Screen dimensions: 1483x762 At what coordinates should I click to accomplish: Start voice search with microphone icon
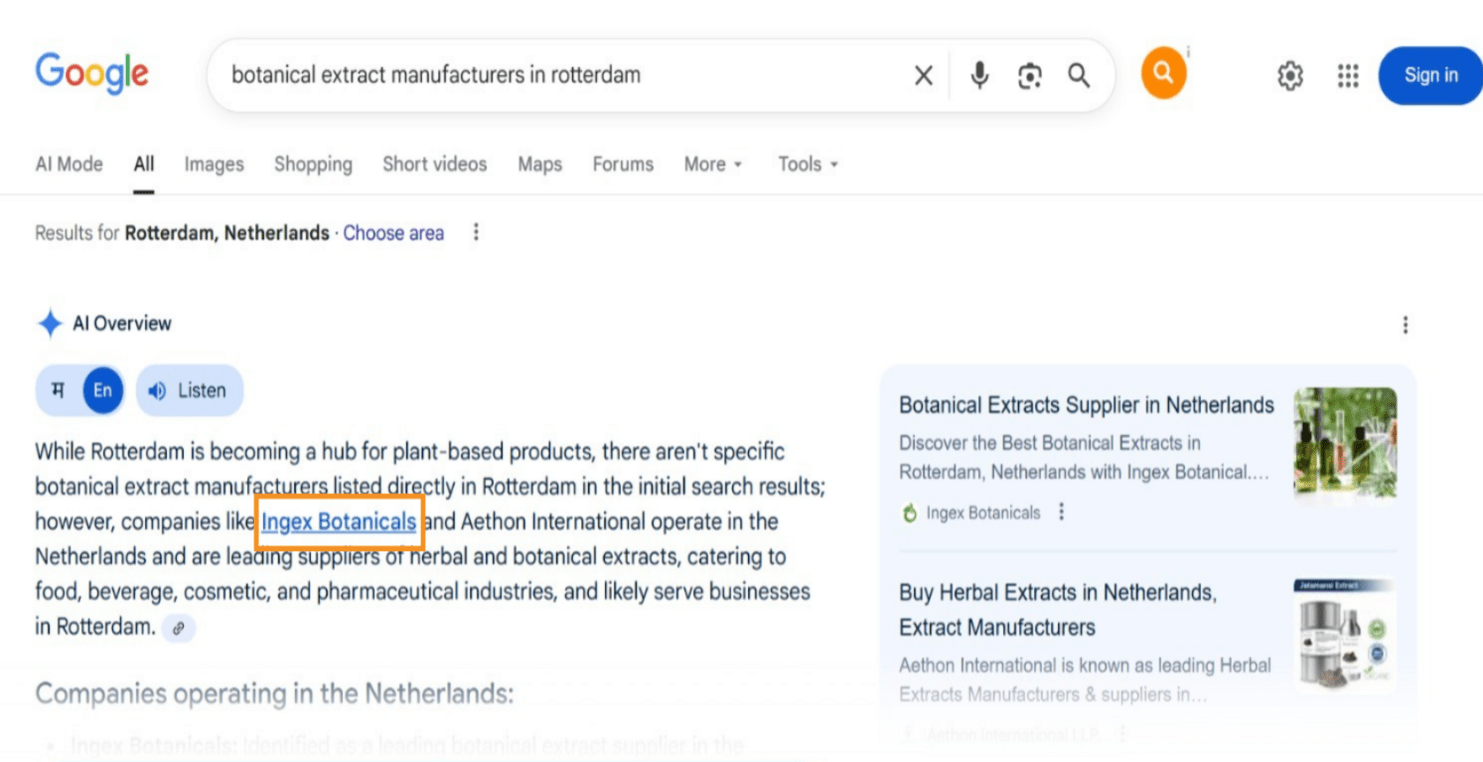[x=979, y=75]
